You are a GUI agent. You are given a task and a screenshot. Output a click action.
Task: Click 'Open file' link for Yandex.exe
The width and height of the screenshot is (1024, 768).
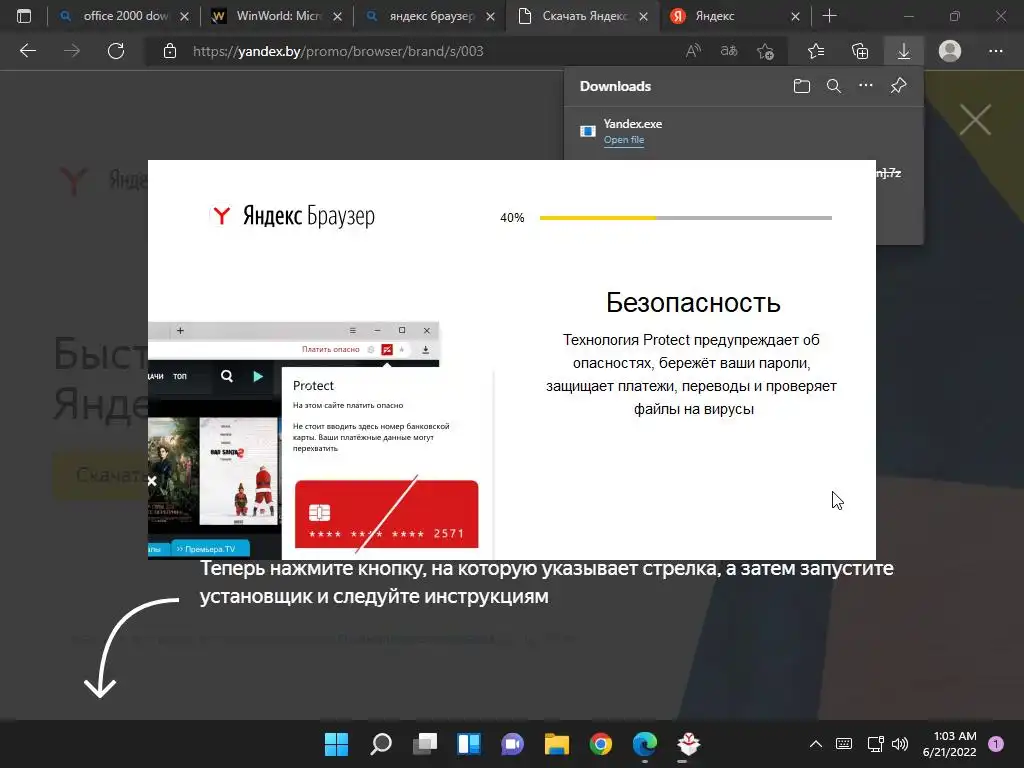(x=624, y=140)
